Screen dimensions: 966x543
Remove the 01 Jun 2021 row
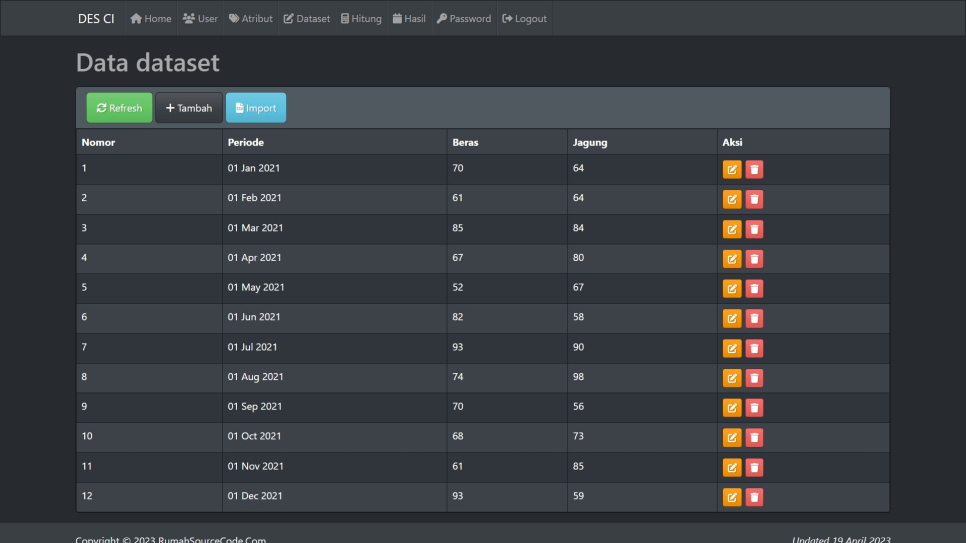point(754,318)
